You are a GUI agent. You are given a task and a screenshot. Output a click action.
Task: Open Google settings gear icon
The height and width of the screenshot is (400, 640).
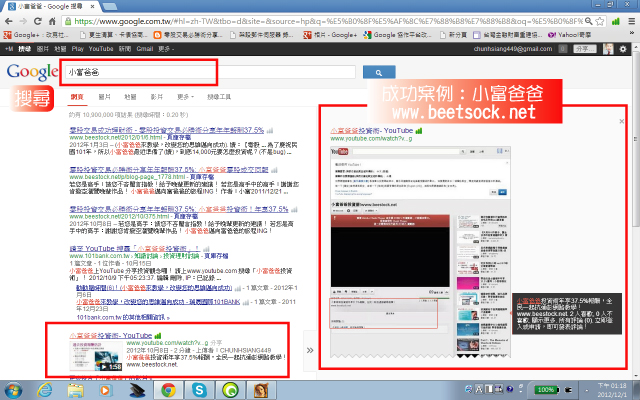[623, 49]
